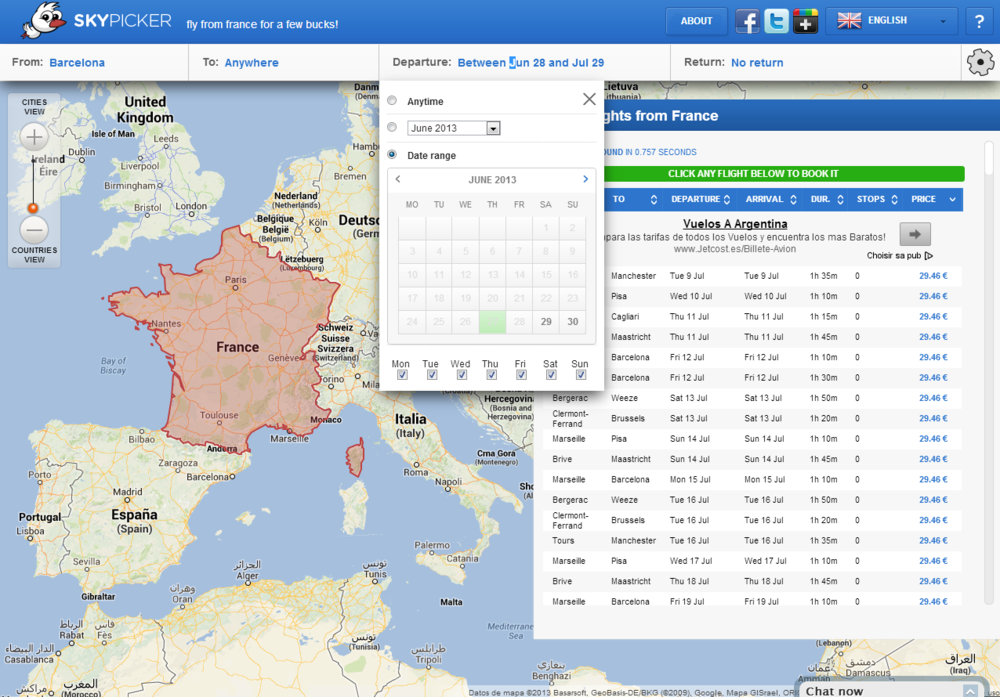Click the ad arrow button

tap(915, 234)
